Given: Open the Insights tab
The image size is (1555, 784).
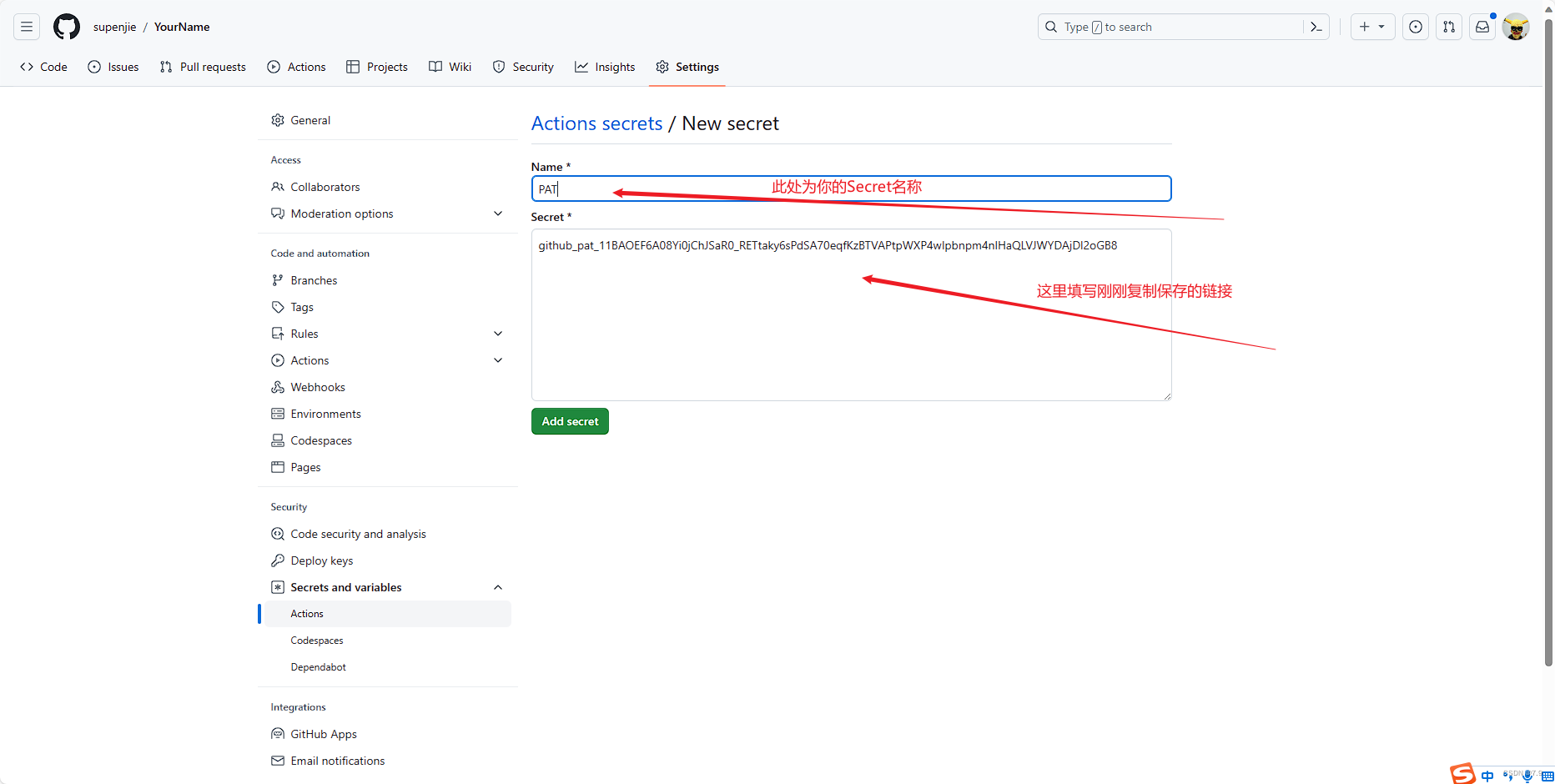Looking at the screenshot, I should click(605, 67).
